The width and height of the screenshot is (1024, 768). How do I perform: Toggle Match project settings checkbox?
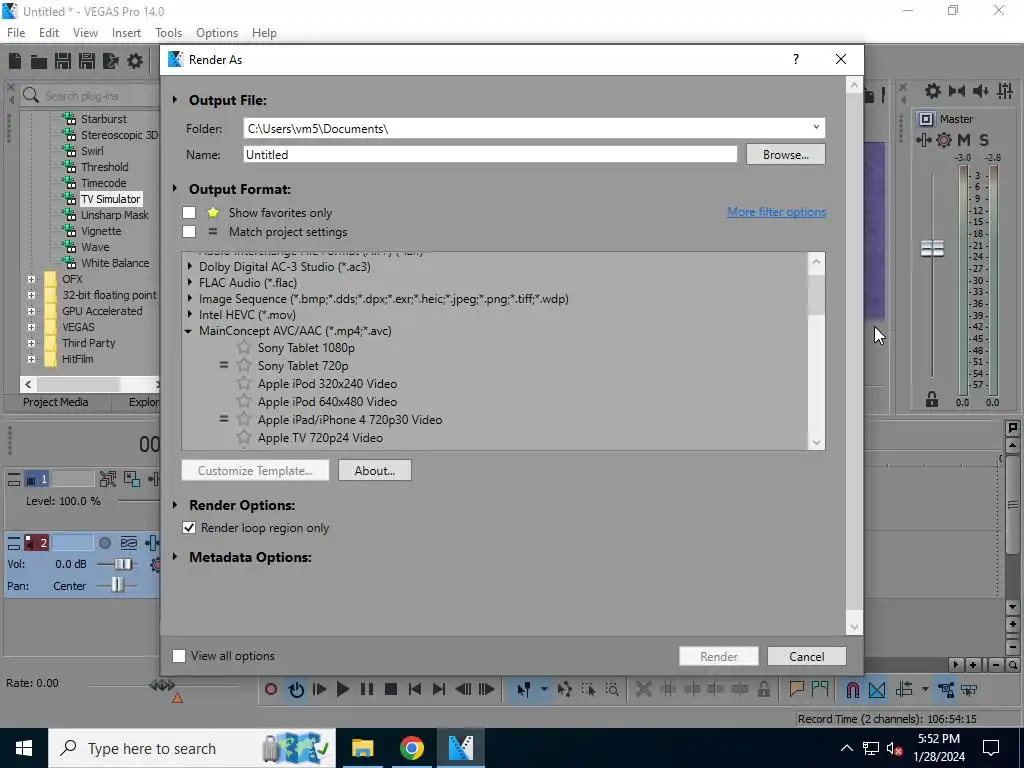[x=189, y=231]
